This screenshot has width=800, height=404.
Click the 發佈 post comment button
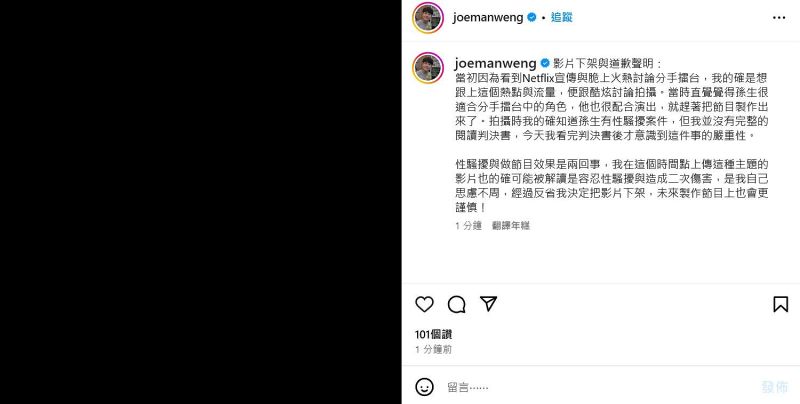(774, 387)
